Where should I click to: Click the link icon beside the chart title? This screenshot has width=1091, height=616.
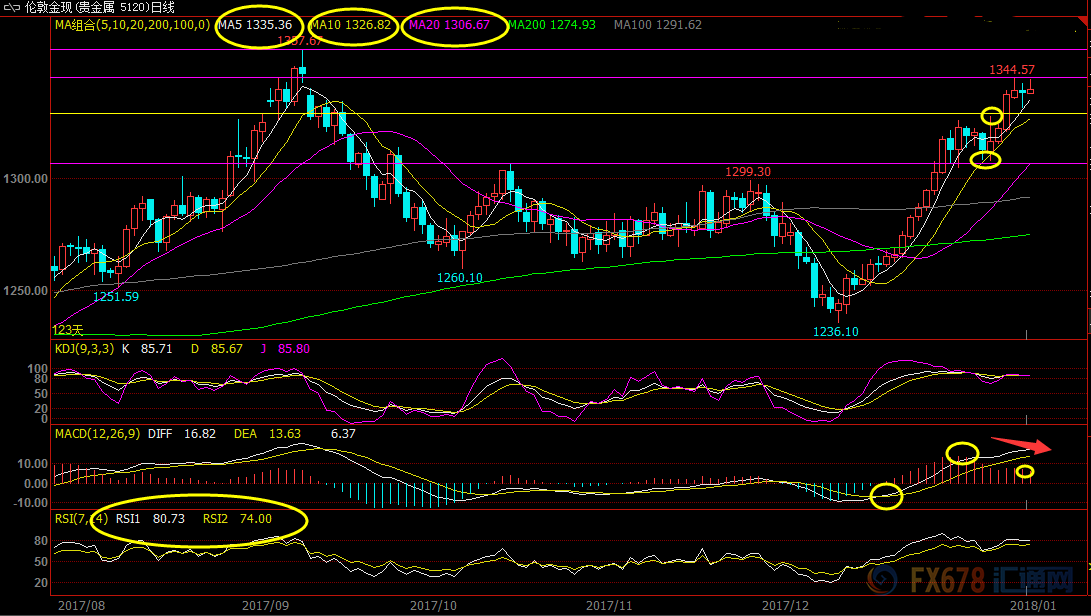8,7
